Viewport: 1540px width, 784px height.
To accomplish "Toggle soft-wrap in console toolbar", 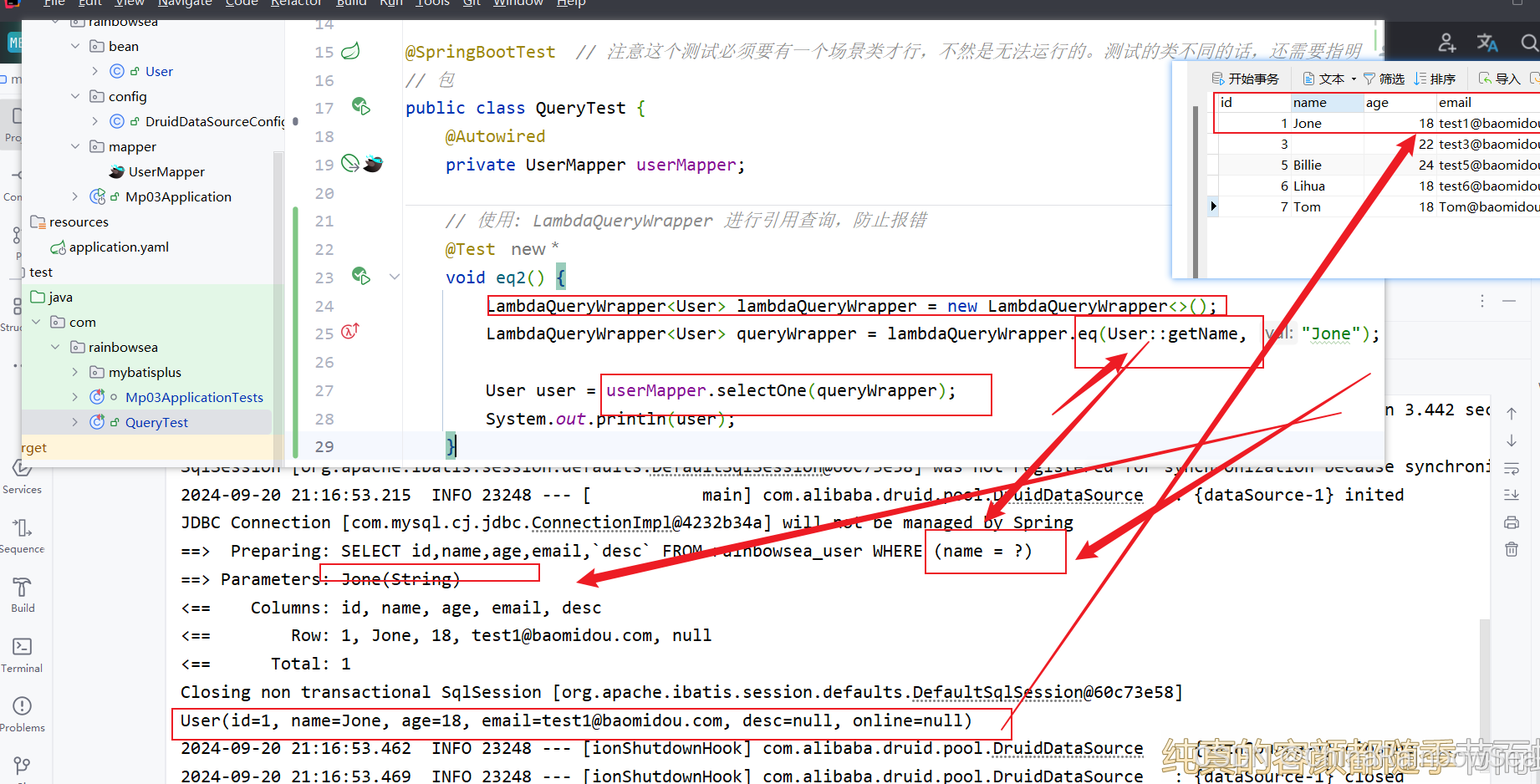I will (x=1512, y=468).
